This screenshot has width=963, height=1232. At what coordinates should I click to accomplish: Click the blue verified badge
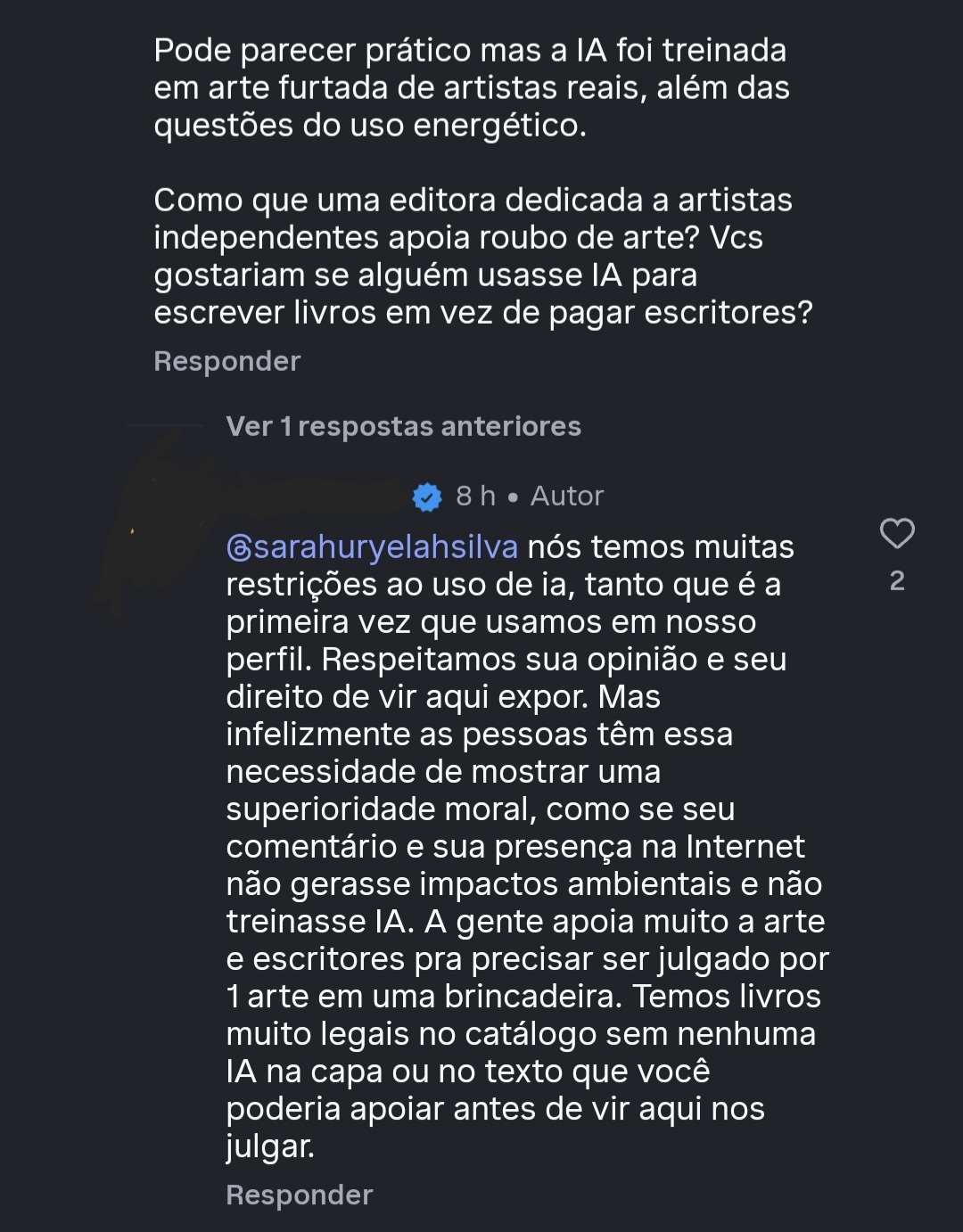427,497
